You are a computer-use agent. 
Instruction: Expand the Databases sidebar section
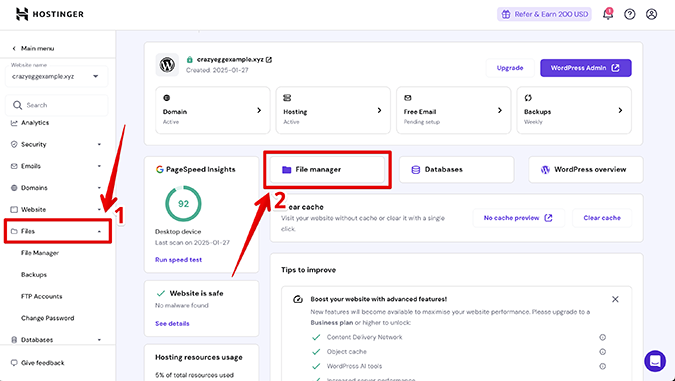[x=99, y=340]
